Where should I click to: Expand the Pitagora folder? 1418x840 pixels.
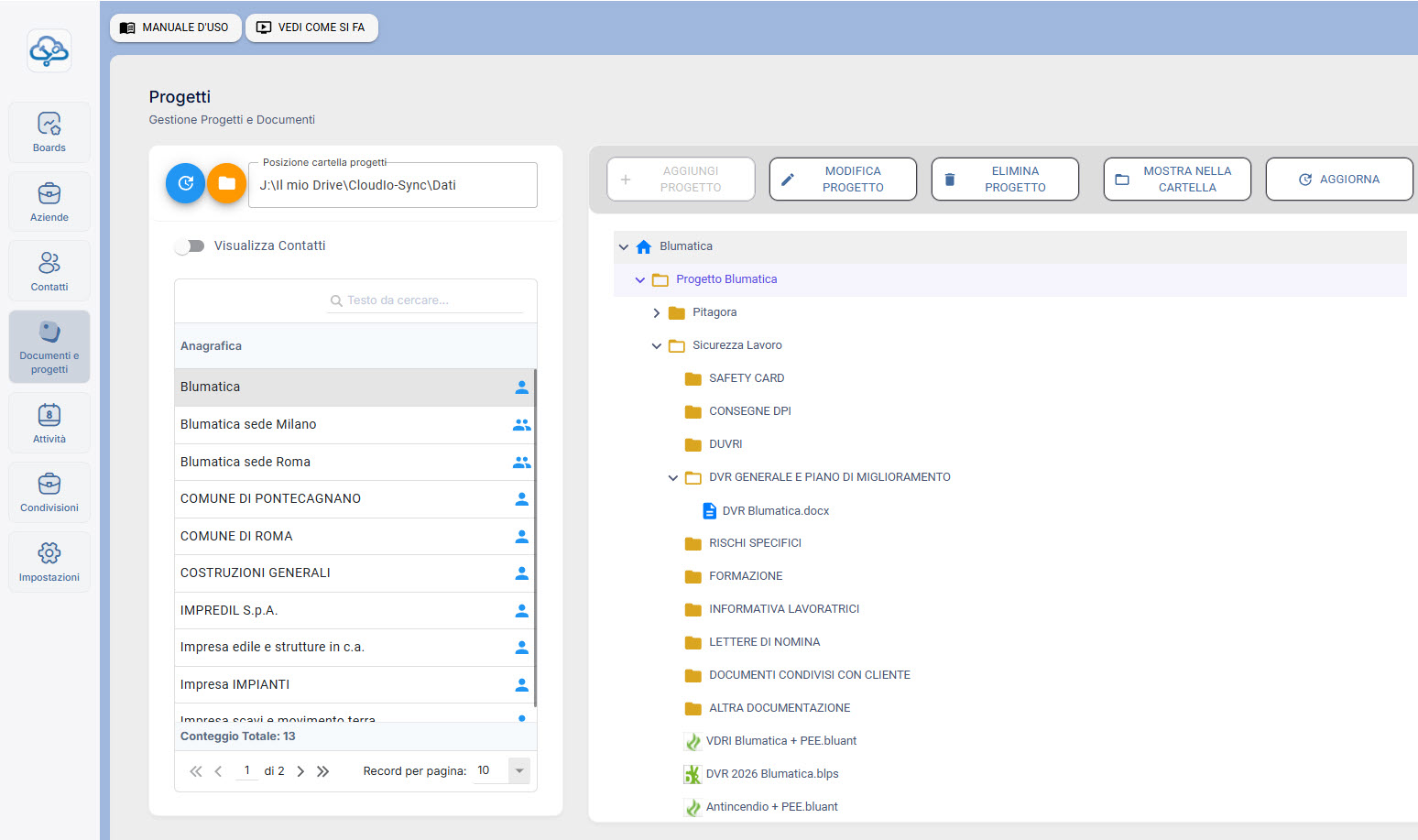pos(656,313)
